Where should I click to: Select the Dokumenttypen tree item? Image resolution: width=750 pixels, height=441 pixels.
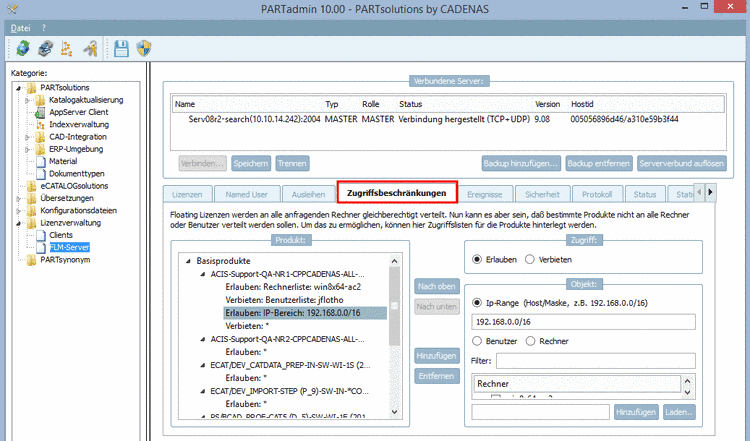tap(77, 174)
